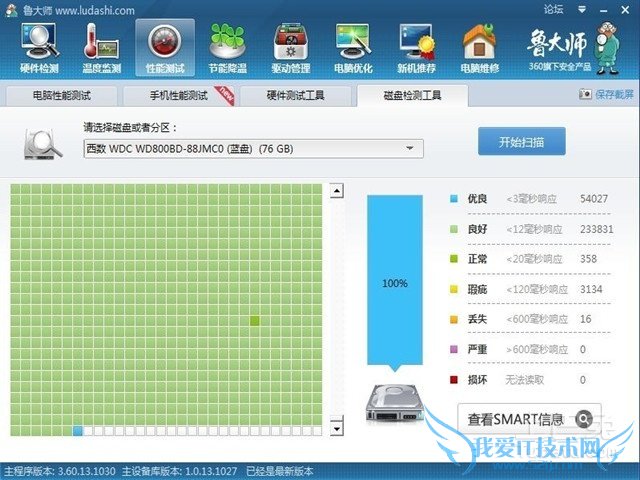Click the hard drive image below progress bar

tap(394, 403)
